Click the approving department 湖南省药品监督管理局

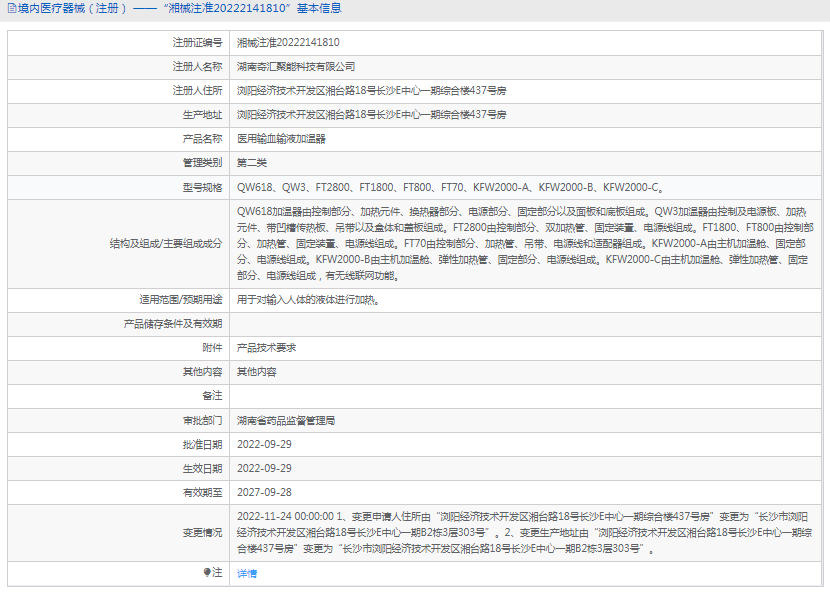click(x=286, y=421)
